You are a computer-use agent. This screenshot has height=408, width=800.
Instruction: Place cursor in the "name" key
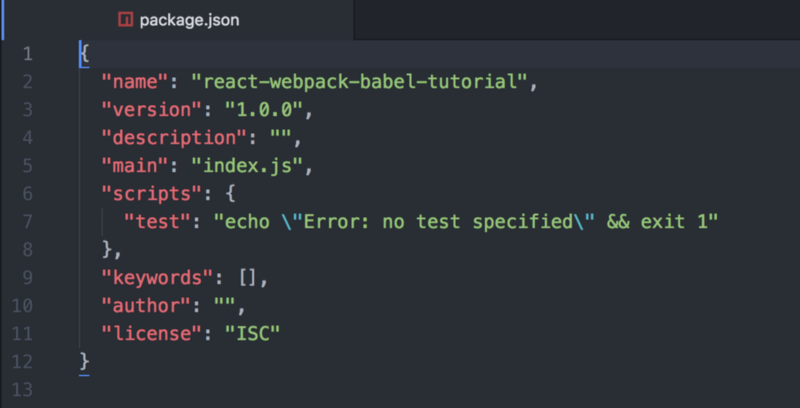click(135, 82)
